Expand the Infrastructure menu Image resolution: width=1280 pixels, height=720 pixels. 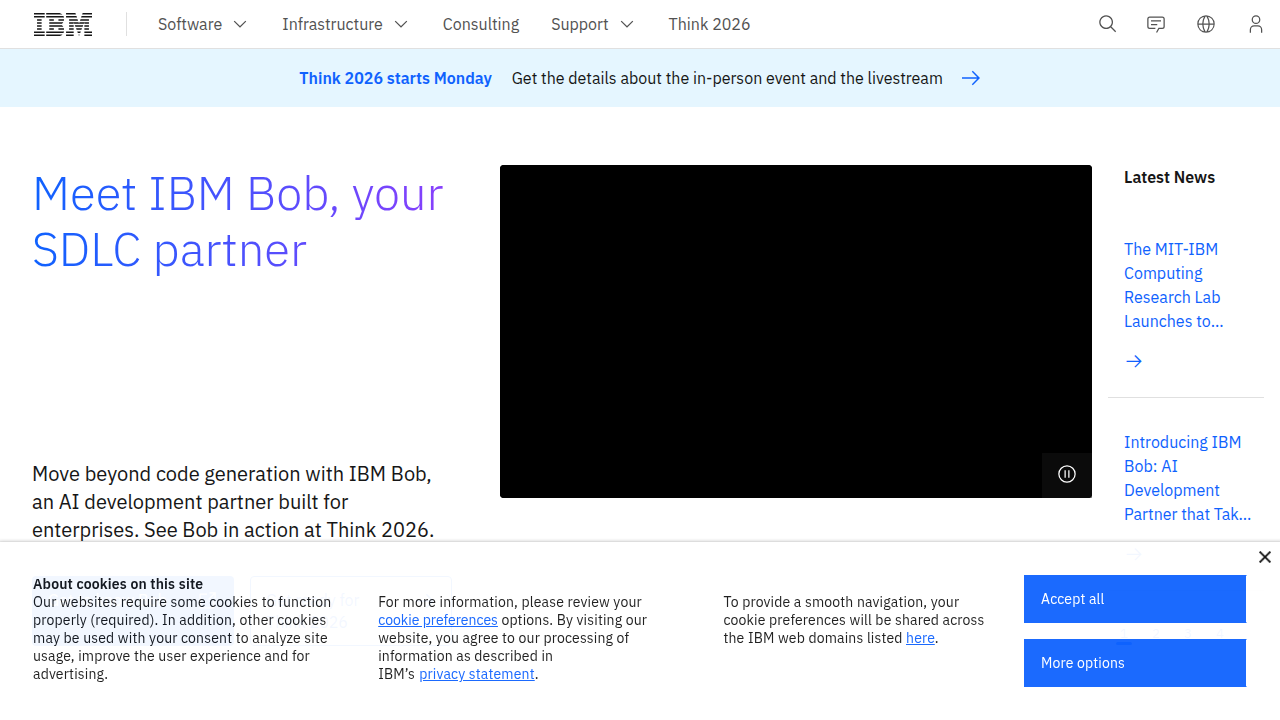(345, 24)
